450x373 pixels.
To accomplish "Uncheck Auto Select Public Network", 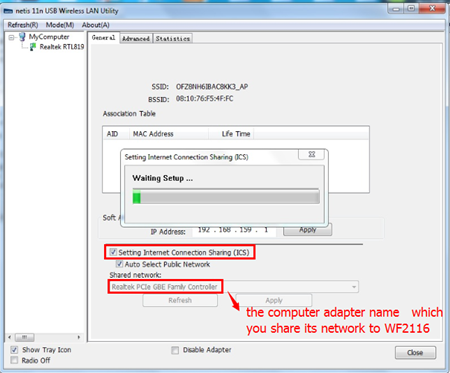I will (x=119, y=264).
